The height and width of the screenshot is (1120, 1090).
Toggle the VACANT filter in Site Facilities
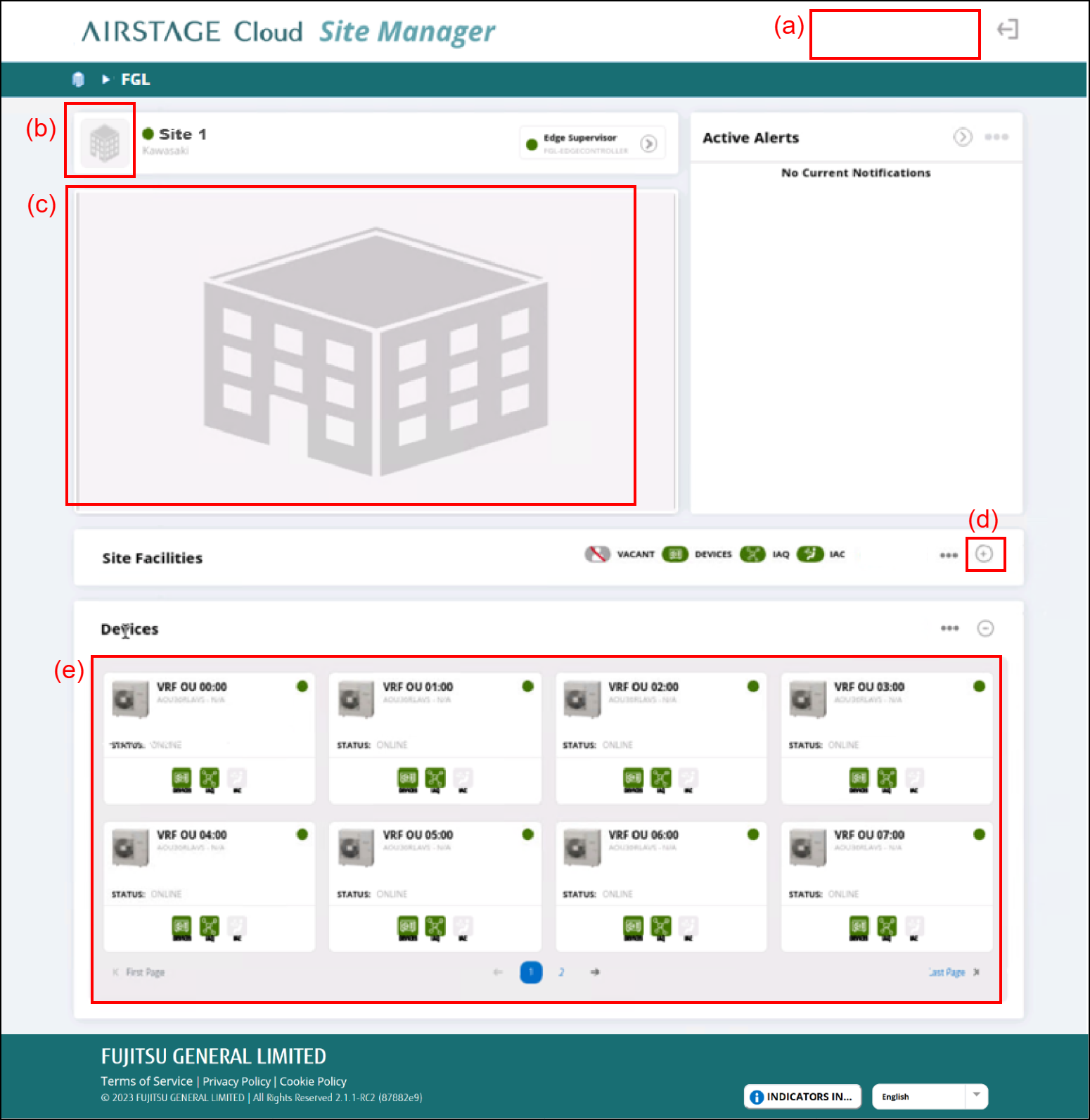(x=597, y=554)
